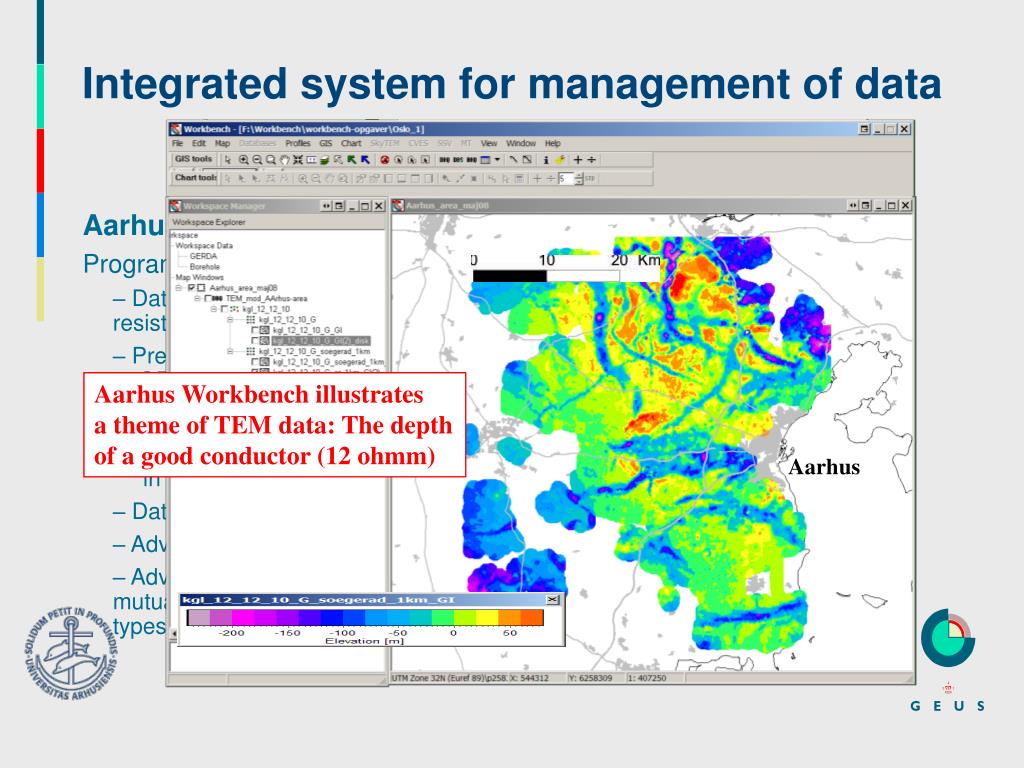Screen dimensions: 1024x768
Task: Click the yellow lightning icon in GIS tools
Action: (560, 160)
